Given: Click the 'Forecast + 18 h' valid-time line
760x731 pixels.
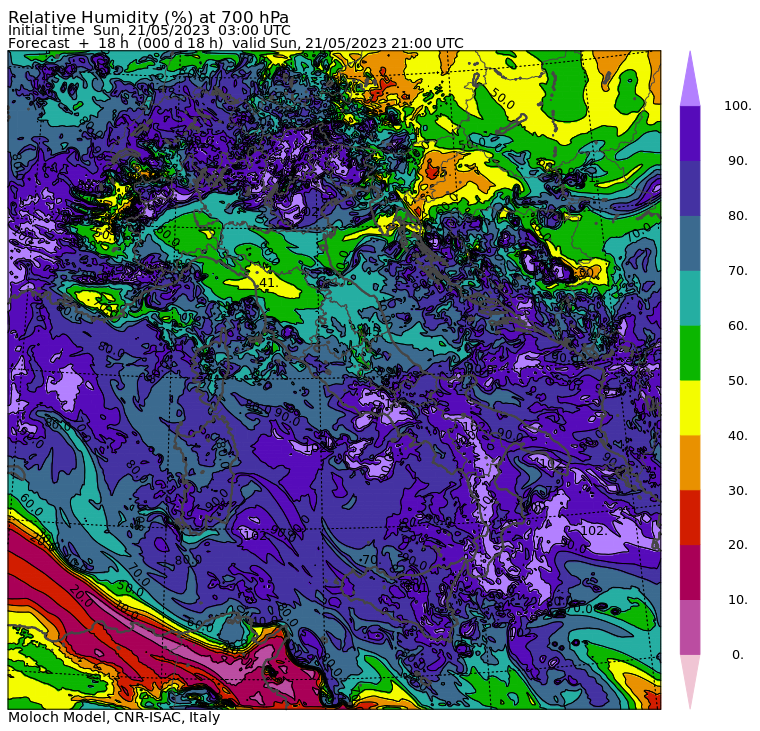Looking at the screenshot, I should pos(236,43).
